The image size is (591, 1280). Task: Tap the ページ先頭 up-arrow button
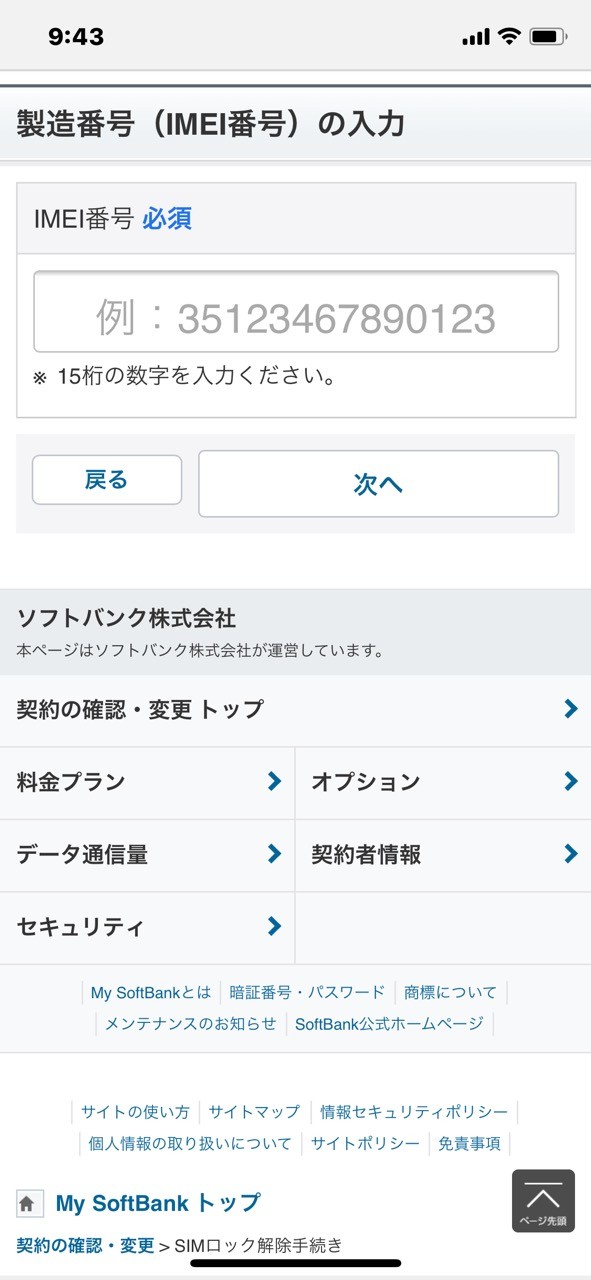click(543, 1201)
